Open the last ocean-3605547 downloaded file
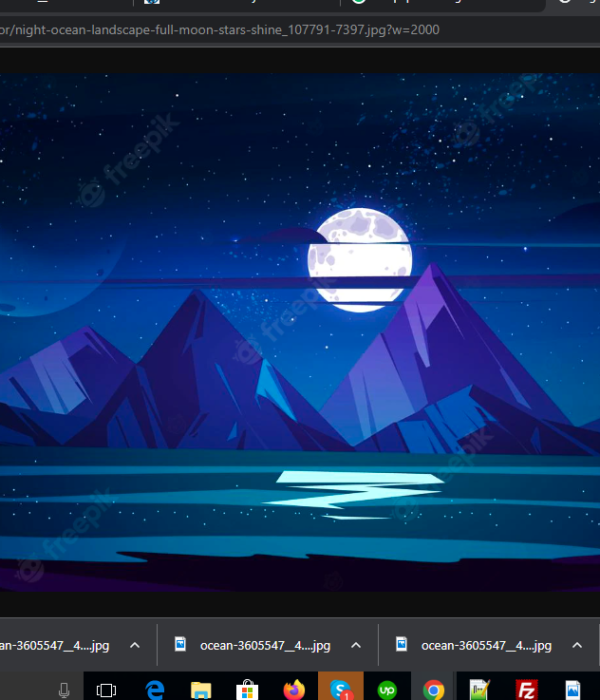Image resolution: width=600 pixels, height=700 pixels. (486, 646)
